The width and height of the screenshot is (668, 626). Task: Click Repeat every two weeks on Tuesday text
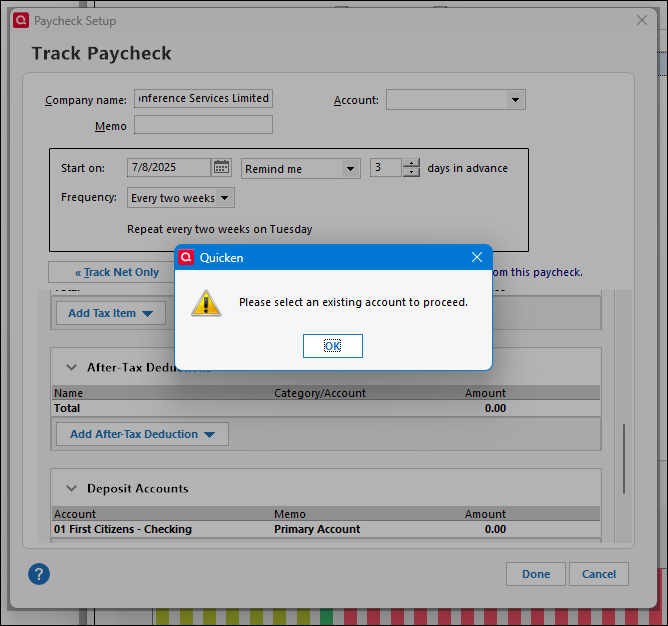pyautogui.click(x=219, y=229)
